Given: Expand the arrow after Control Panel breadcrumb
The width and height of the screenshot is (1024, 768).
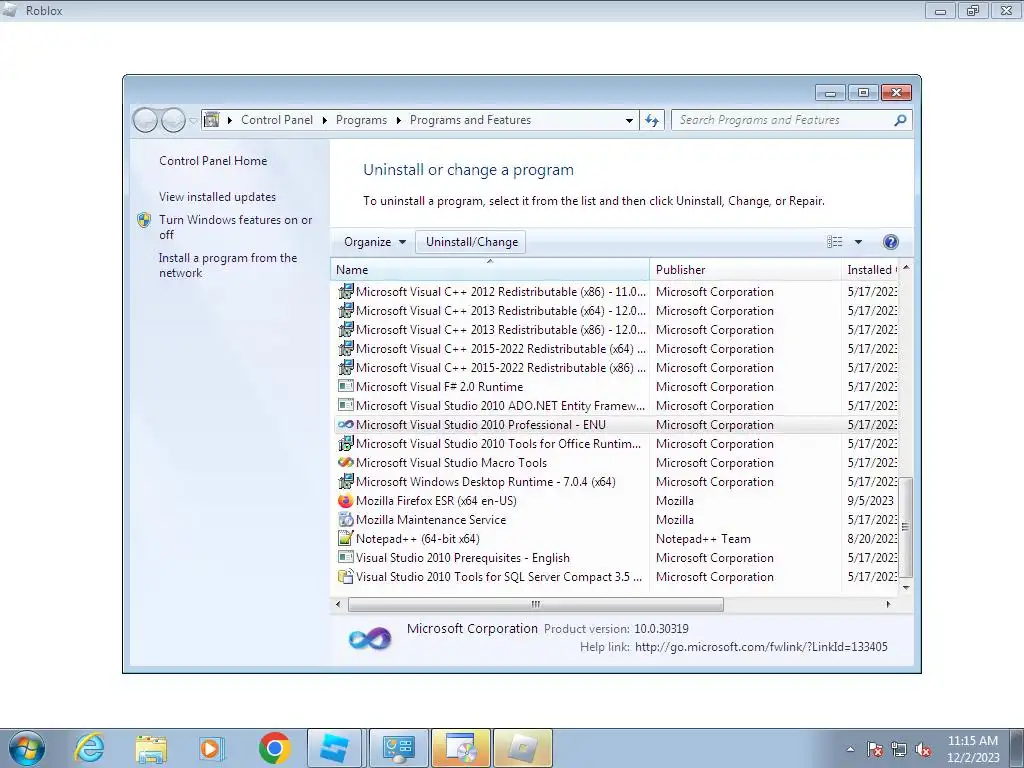Looking at the screenshot, I should (x=325, y=120).
